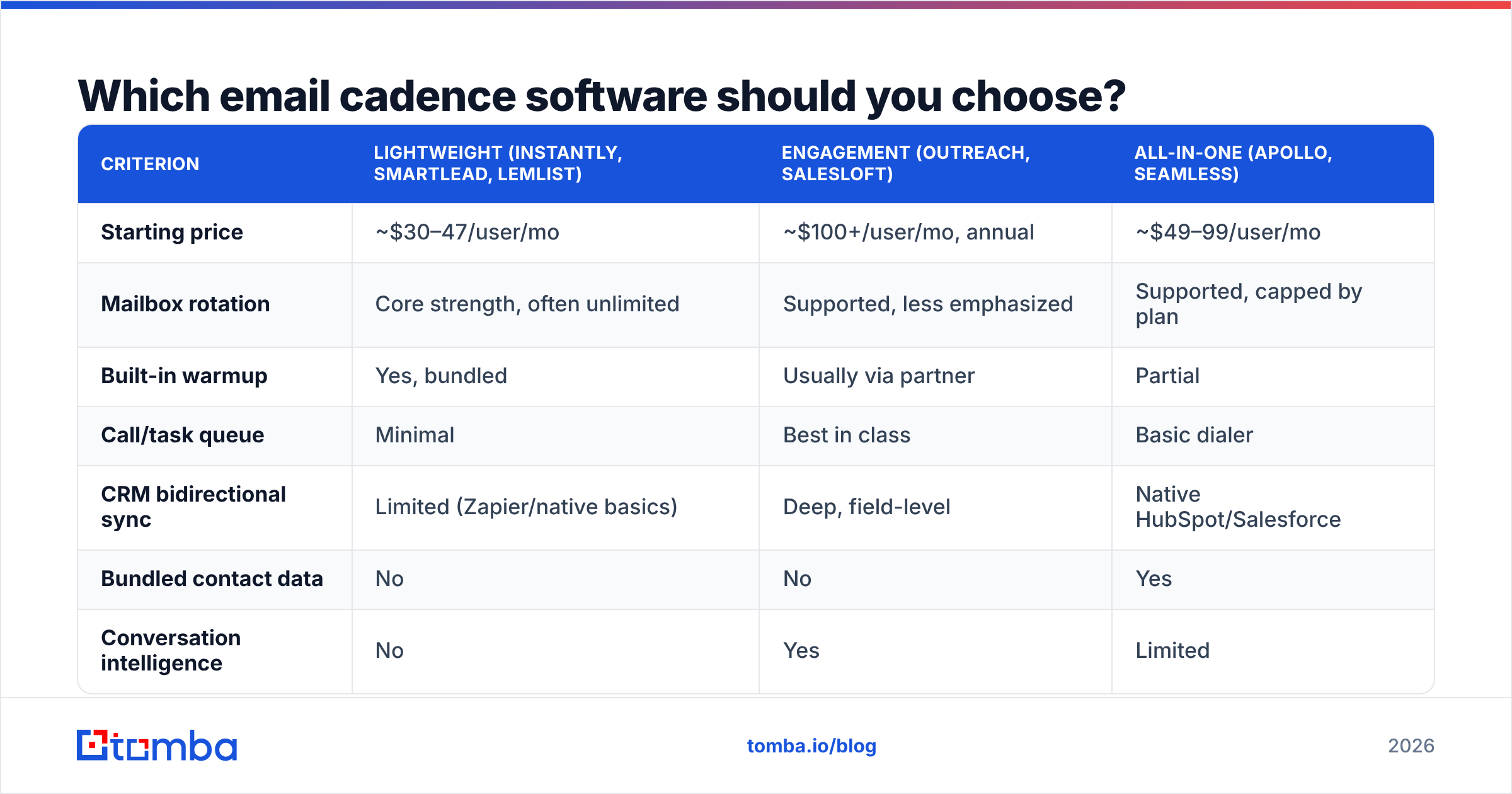
Task: Click 'No' in the Conversation intelligence row
Action: click(389, 650)
